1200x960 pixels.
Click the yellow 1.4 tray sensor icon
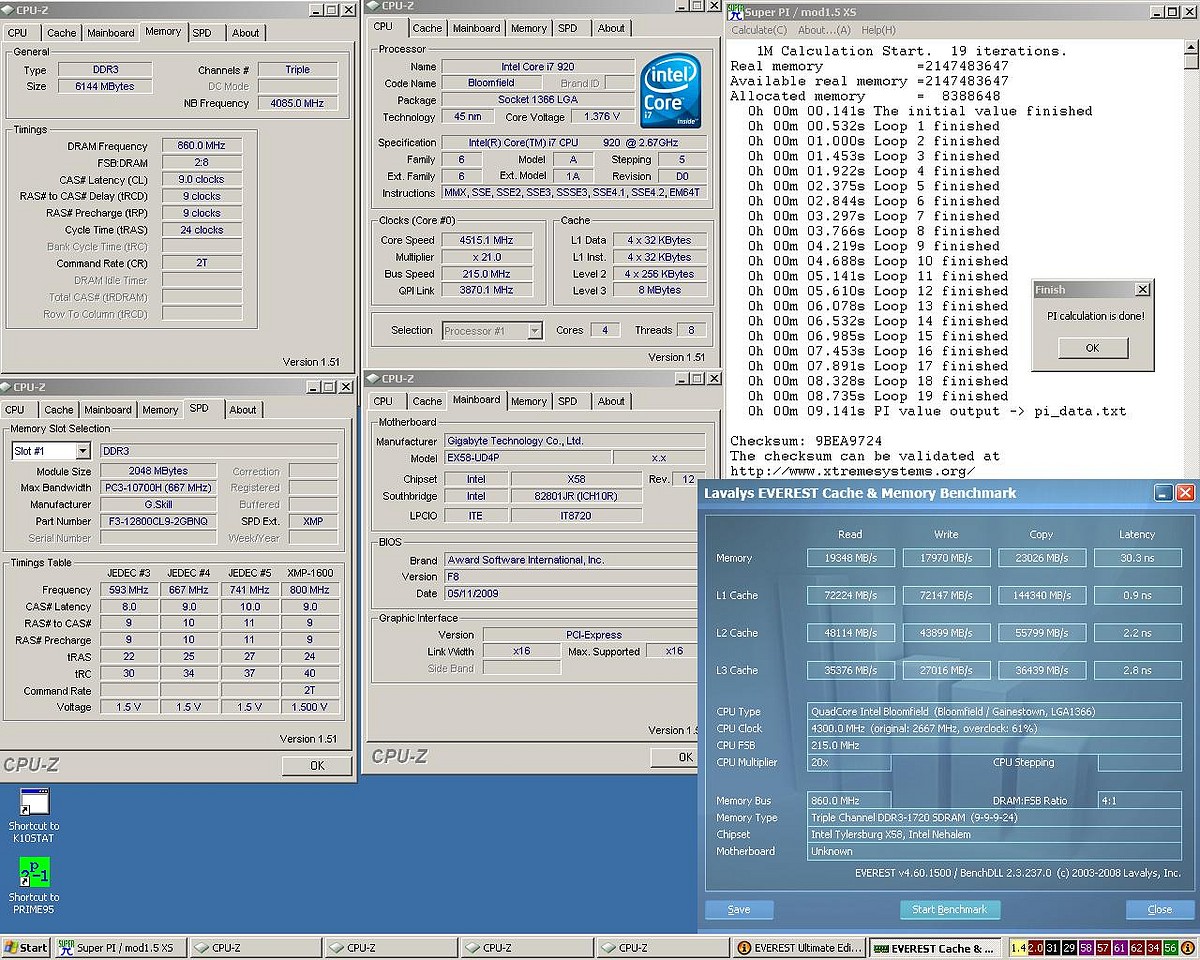[1019, 947]
